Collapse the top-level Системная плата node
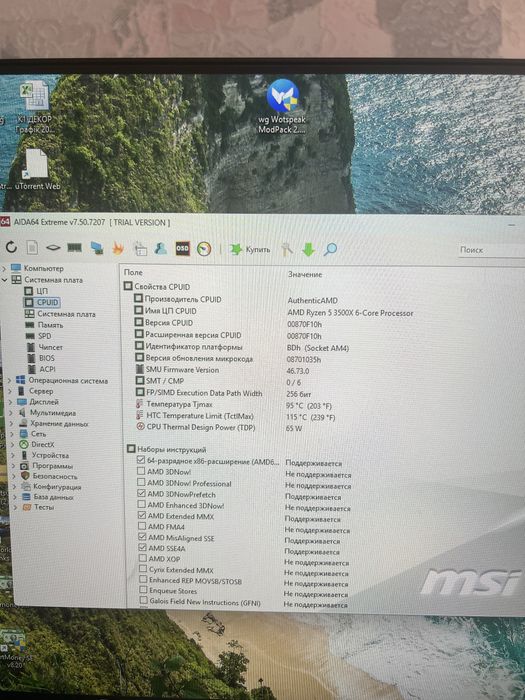Viewport: 525px width, 700px height. tap(4, 280)
